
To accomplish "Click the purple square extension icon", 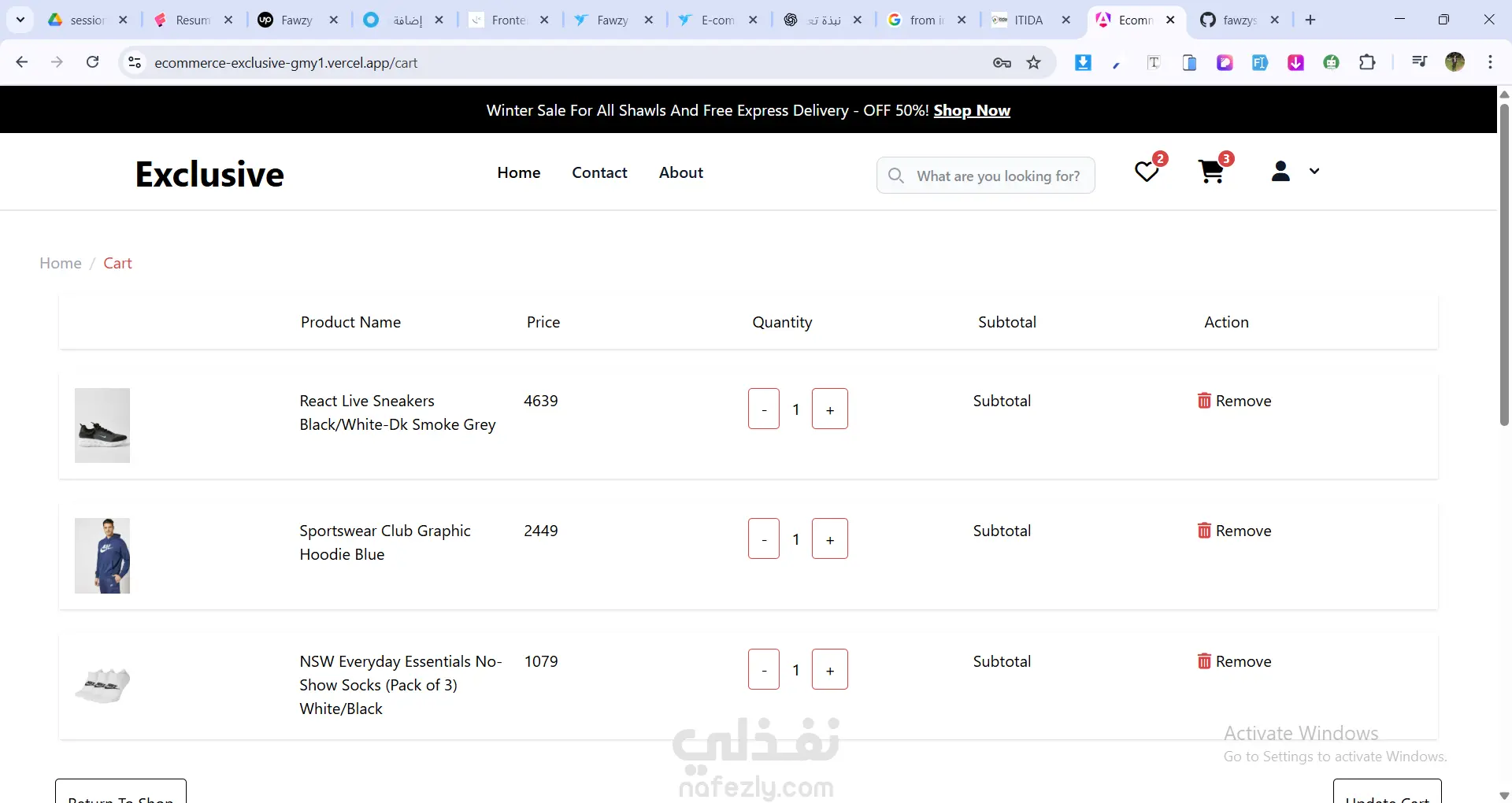I will [x=1225, y=62].
